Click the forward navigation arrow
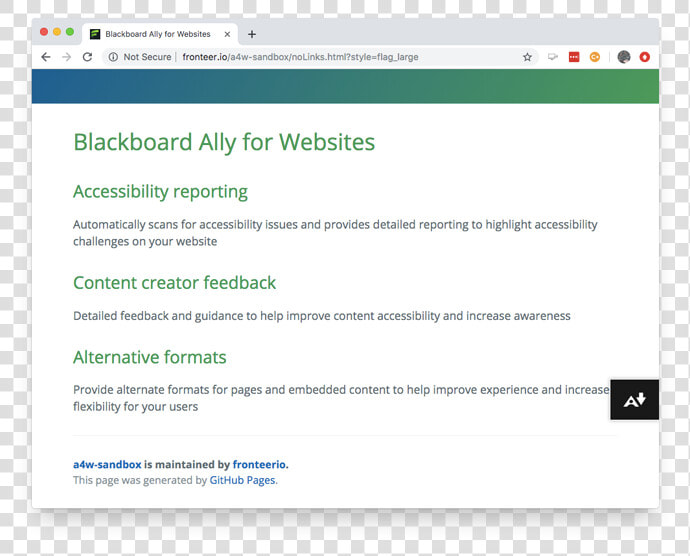The height and width of the screenshot is (556, 690). click(66, 57)
